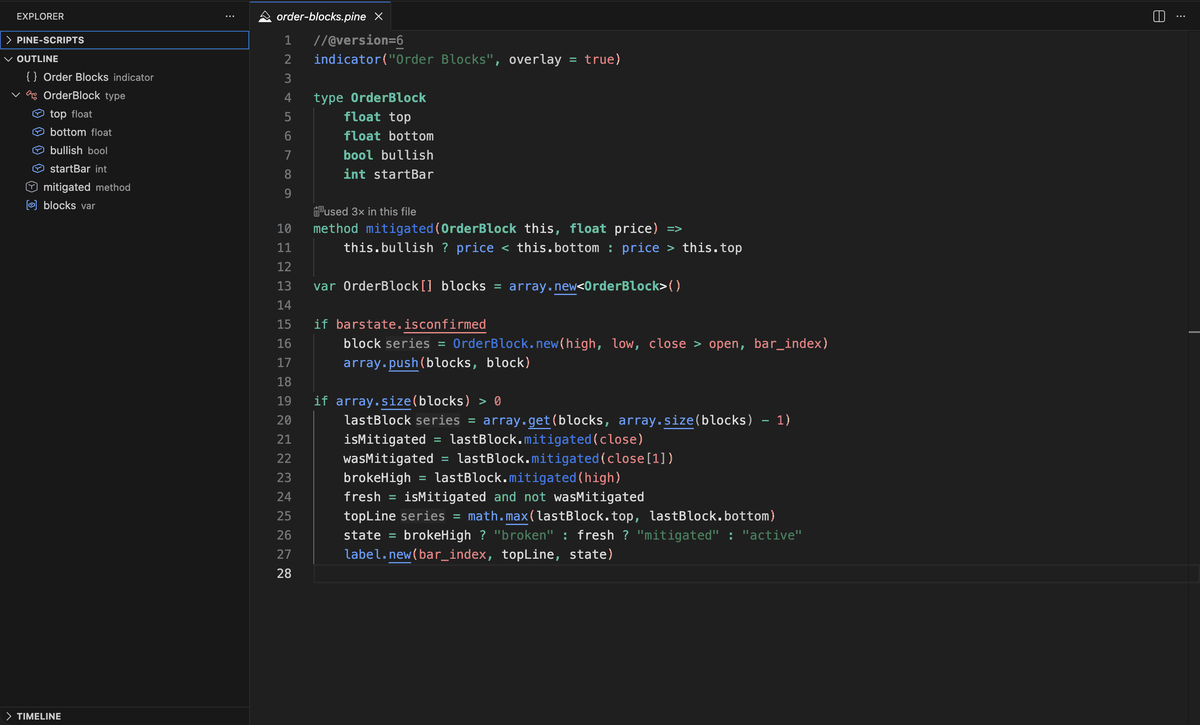Click the series inlay hint on line 16

tap(407, 343)
